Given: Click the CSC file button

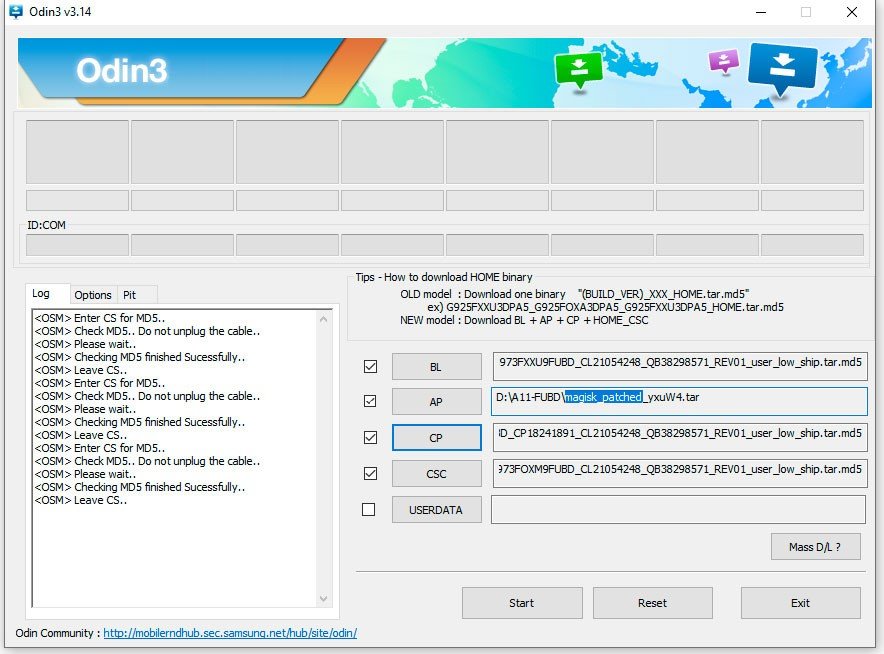Looking at the screenshot, I should 436,474.
